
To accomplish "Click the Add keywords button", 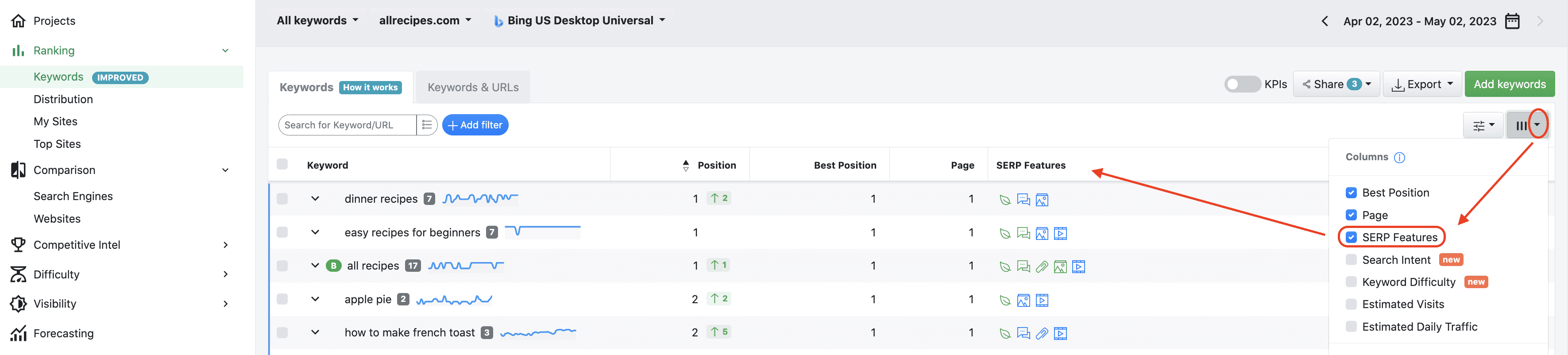I will (x=1510, y=85).
